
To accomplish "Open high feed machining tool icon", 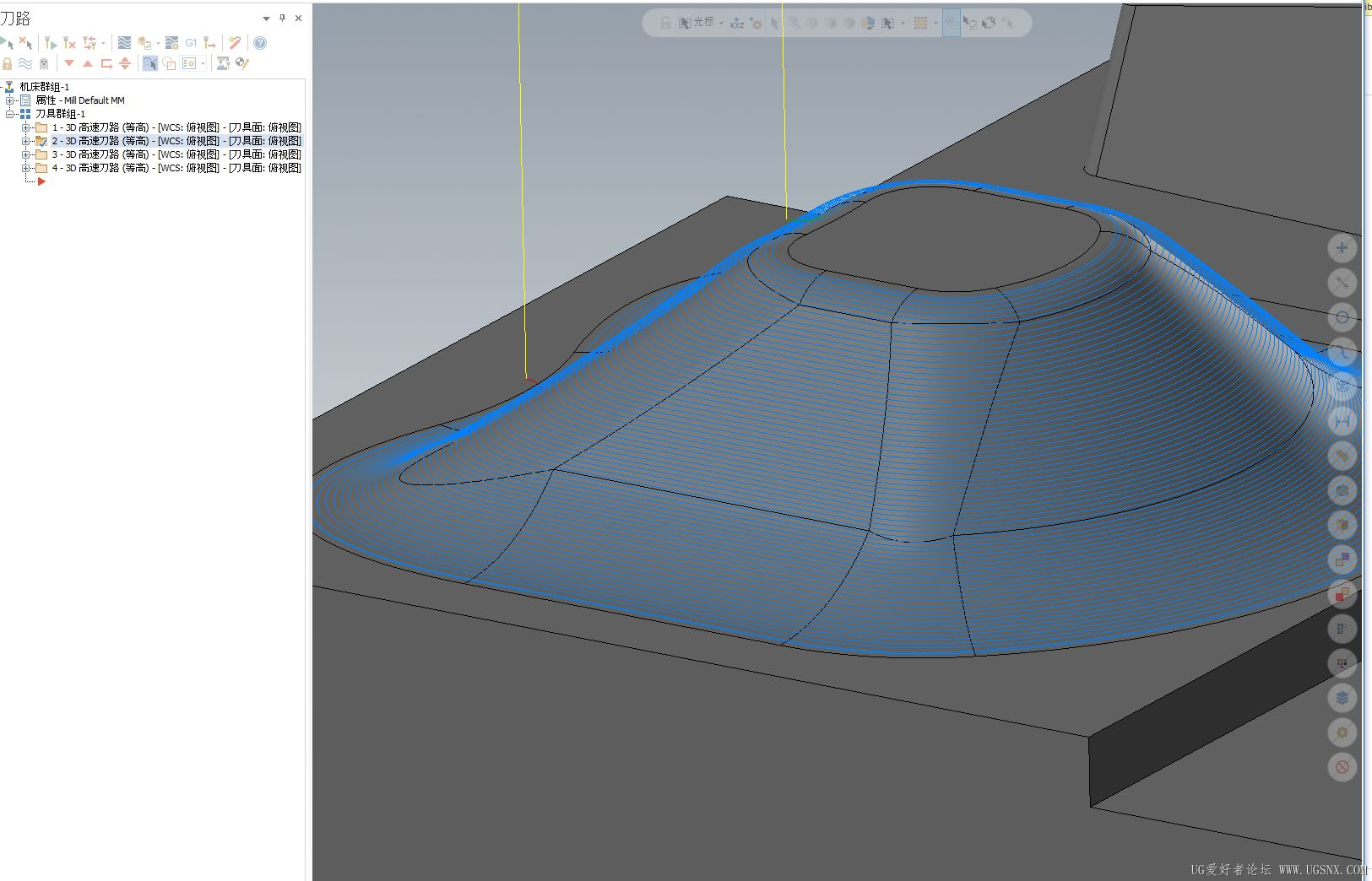I will coord(209,42).
